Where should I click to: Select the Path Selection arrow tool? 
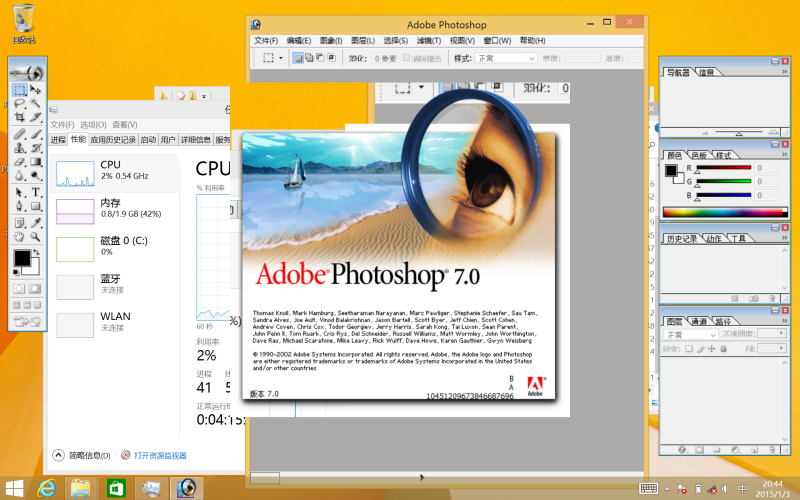click(19, 193)
